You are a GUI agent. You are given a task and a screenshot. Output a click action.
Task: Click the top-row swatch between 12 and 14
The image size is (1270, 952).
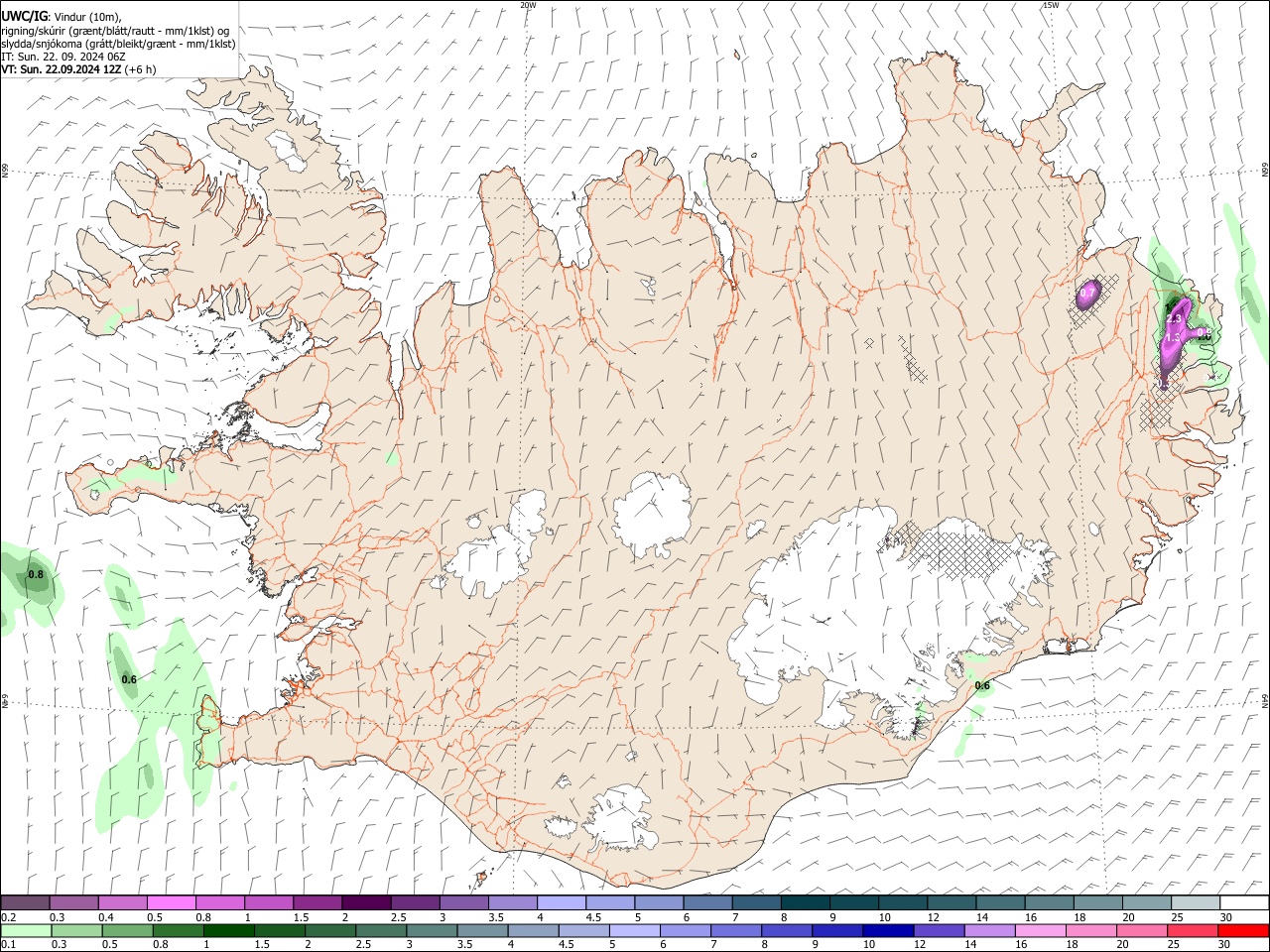pos(952,902)
